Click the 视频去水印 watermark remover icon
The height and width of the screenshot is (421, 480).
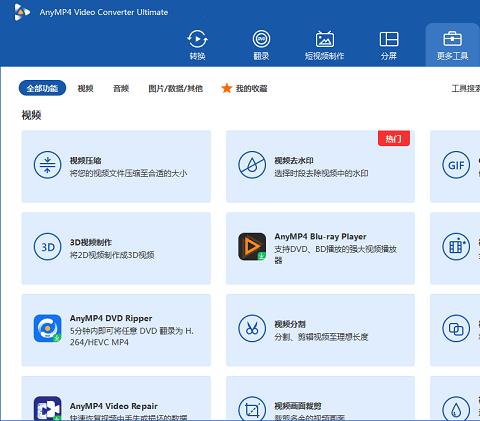click(x=252, y=165)
